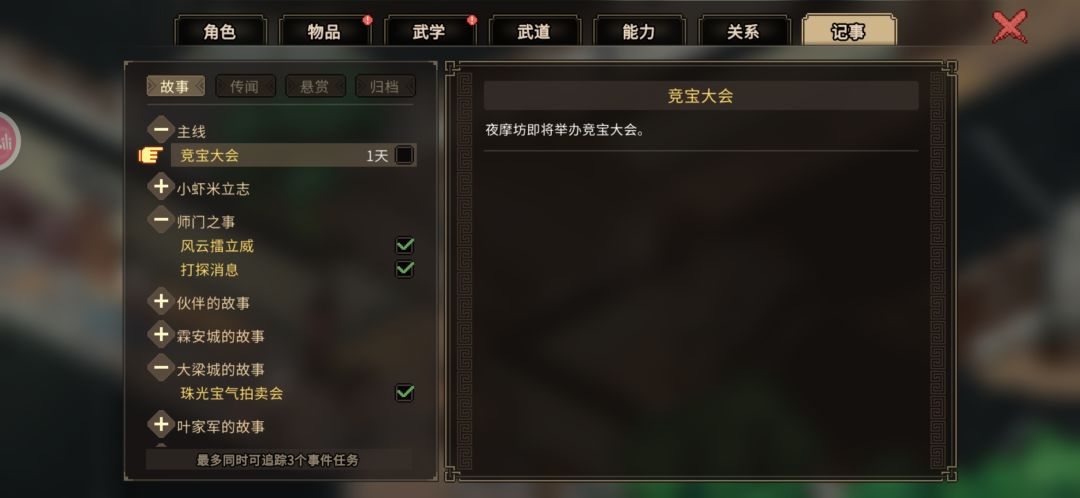Enable tracking for 竞宝大会 quest
The image size is (1080, 498).
404,155
